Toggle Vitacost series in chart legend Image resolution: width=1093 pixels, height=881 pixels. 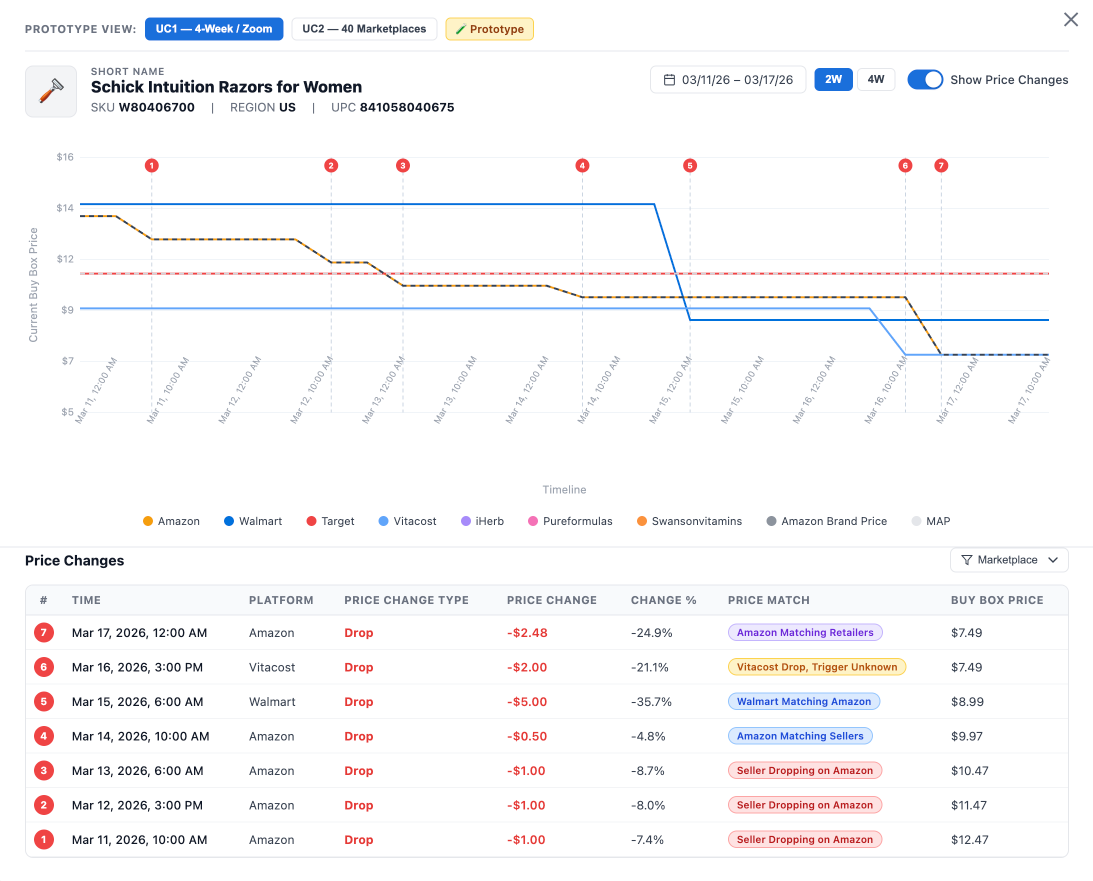coord(407,521)
